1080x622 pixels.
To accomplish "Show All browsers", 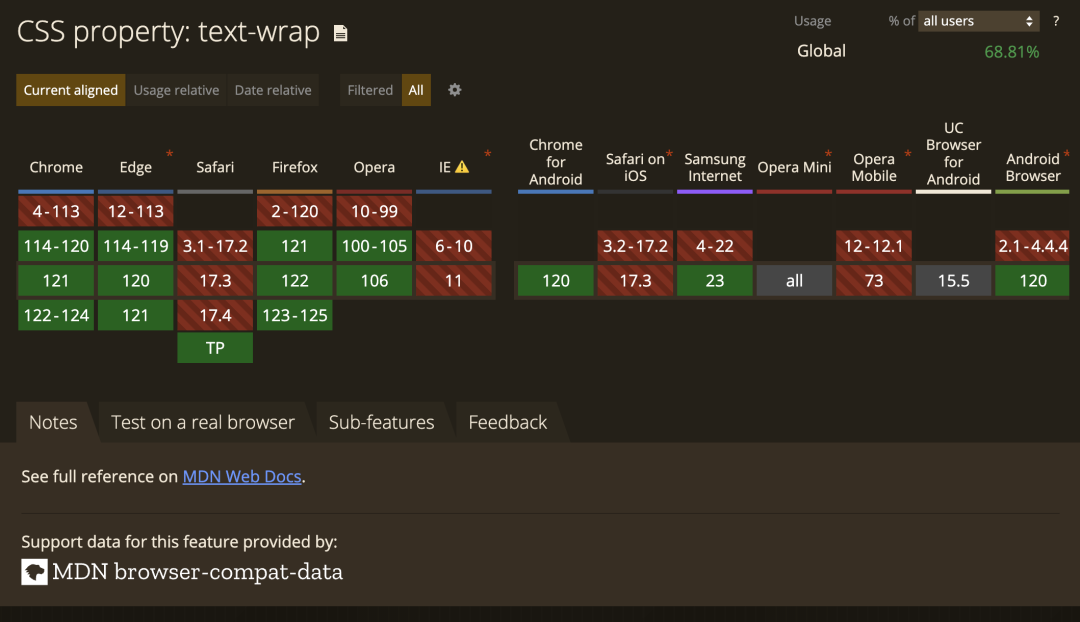I will click(x=416, y=90).
